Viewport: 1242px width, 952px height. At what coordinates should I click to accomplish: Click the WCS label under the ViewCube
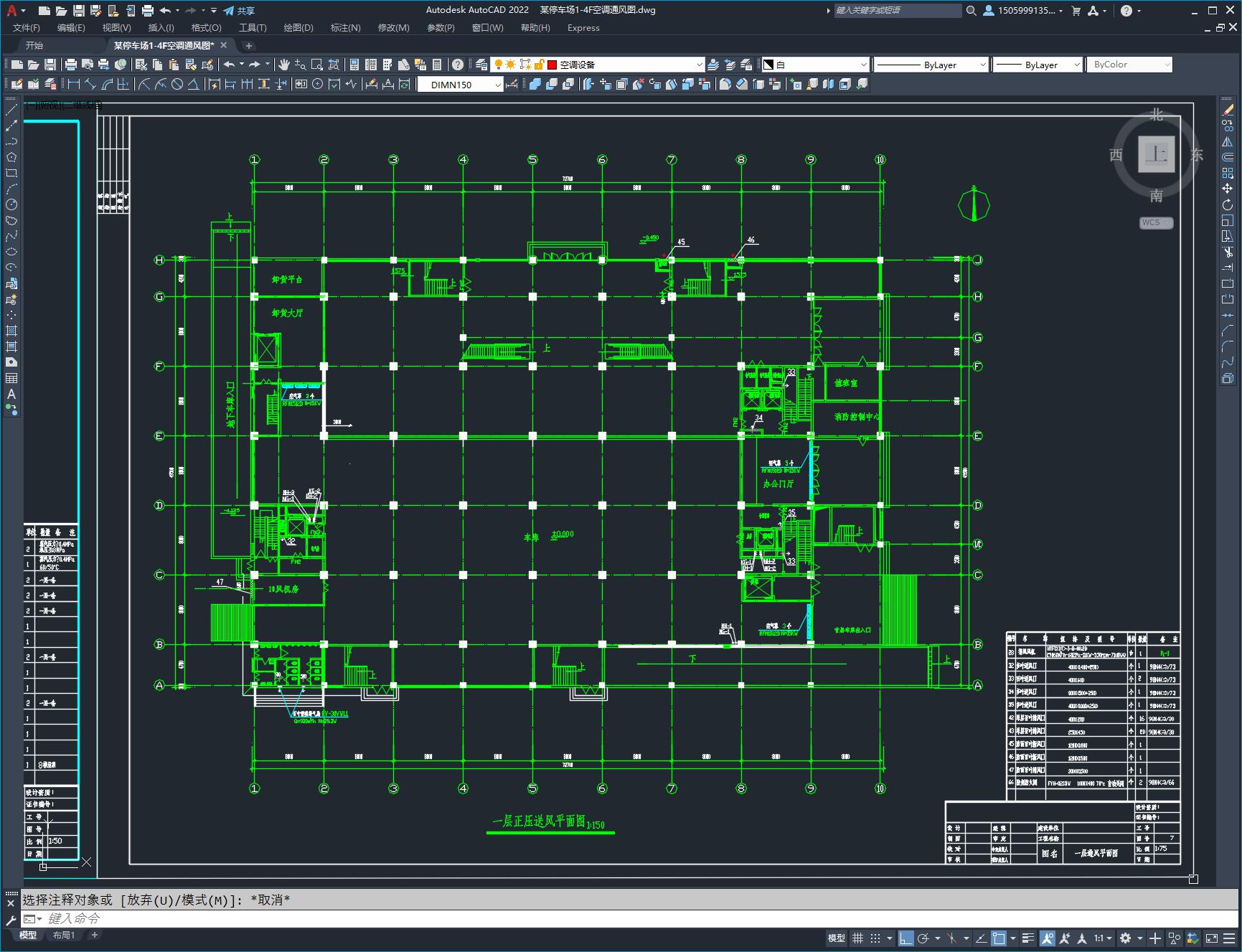pos(1156,222)
